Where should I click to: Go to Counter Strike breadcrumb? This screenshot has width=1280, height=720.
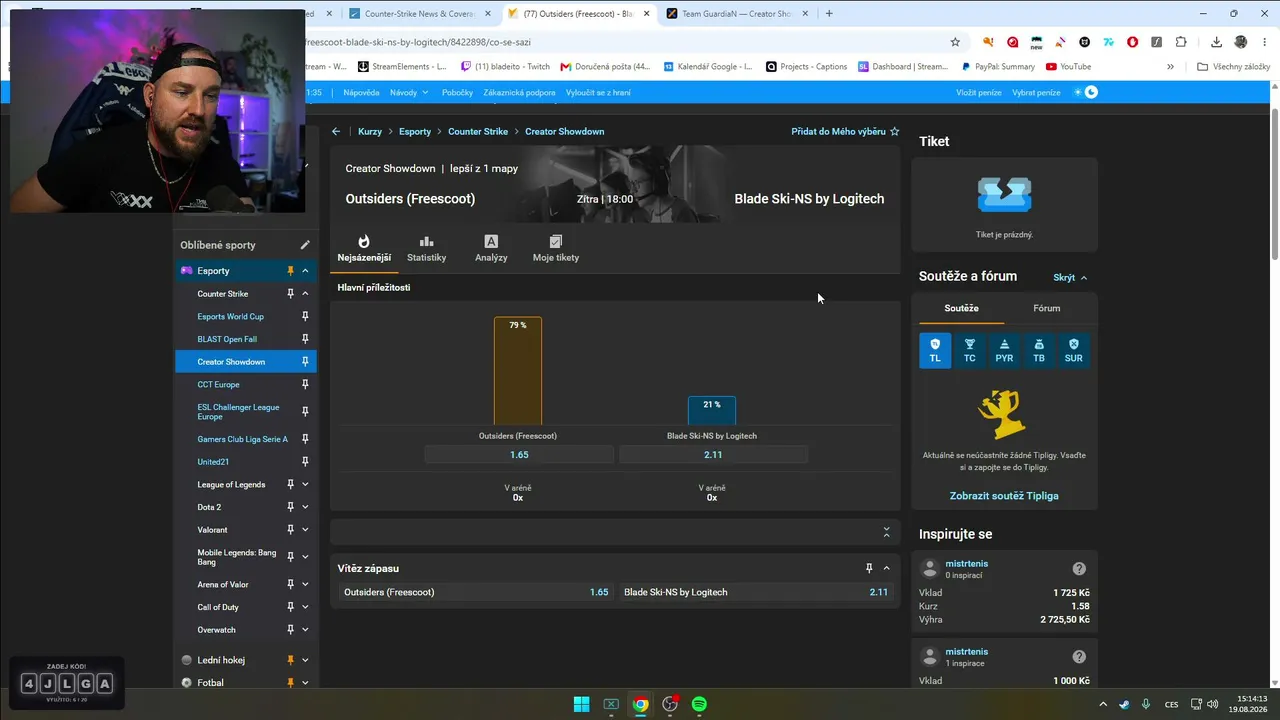pos(478,131)
